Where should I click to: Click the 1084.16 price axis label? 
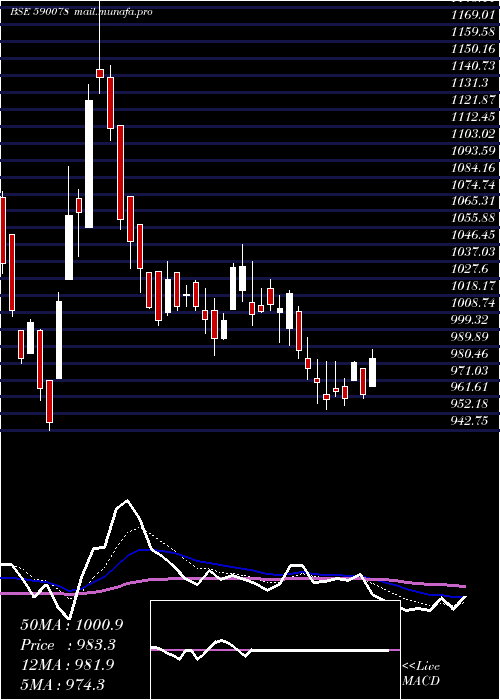[473, 167]
